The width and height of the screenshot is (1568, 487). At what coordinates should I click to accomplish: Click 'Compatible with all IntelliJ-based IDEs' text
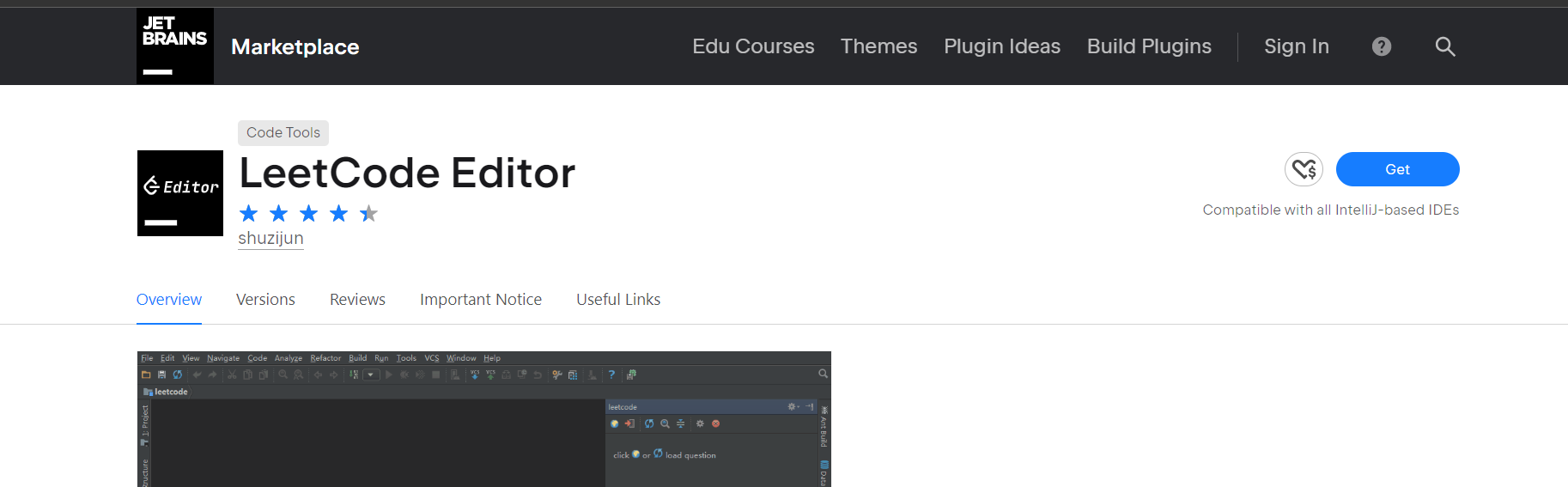click(x=1330, y=210)
